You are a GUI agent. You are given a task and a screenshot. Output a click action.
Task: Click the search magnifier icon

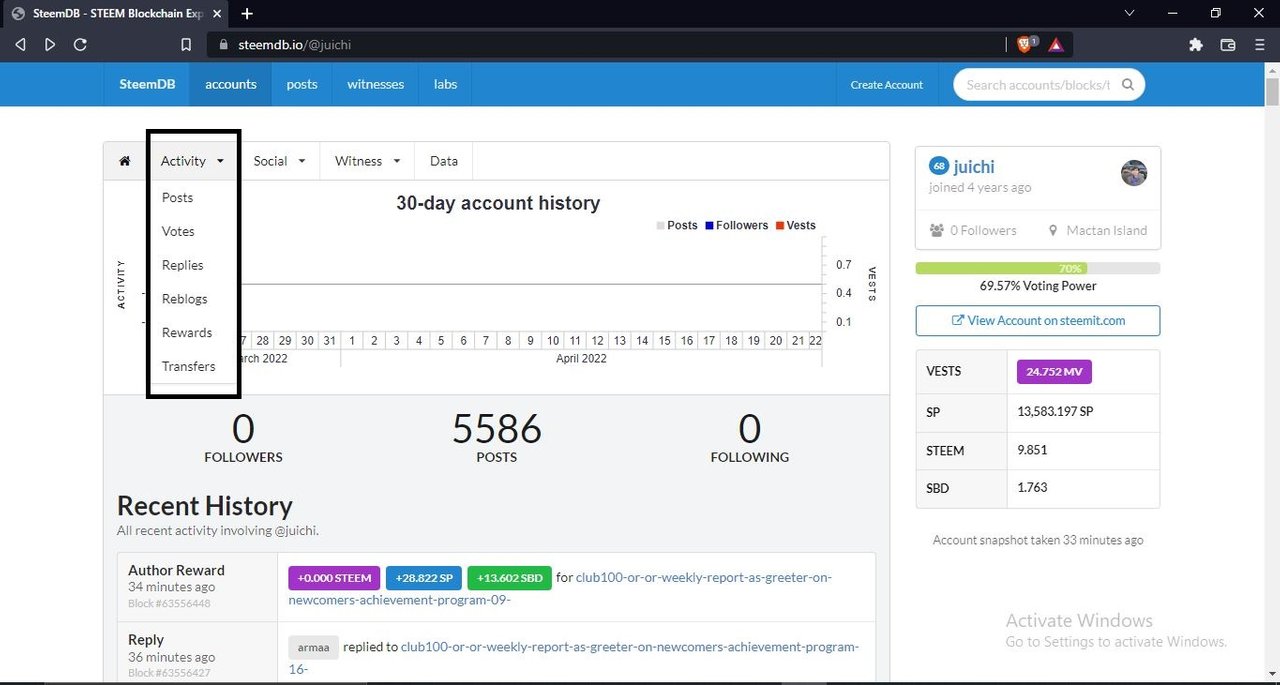(x=1128, y=85)
